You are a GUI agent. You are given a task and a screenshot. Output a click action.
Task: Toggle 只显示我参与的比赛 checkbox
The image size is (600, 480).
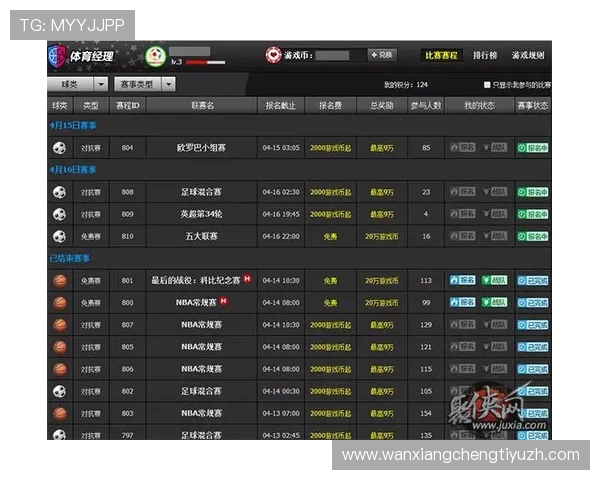tap(487, 85)
